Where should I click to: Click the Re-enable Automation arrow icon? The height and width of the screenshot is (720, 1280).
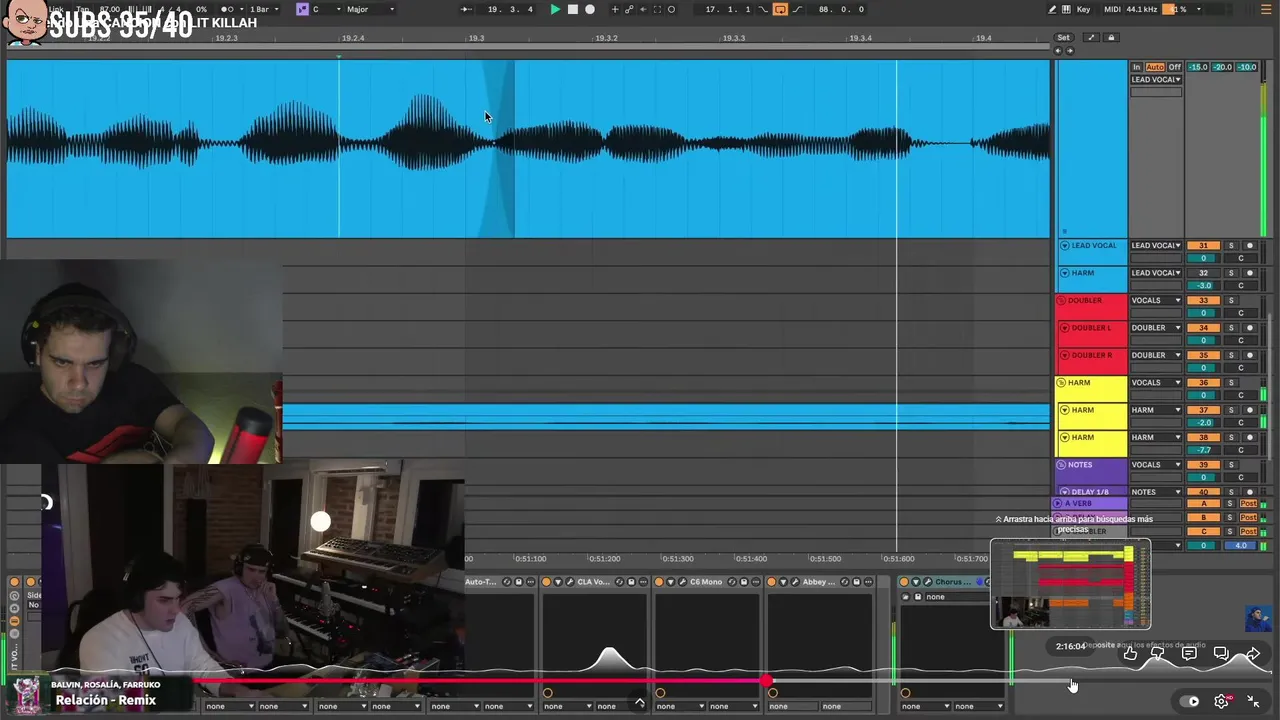coord(643,9)
